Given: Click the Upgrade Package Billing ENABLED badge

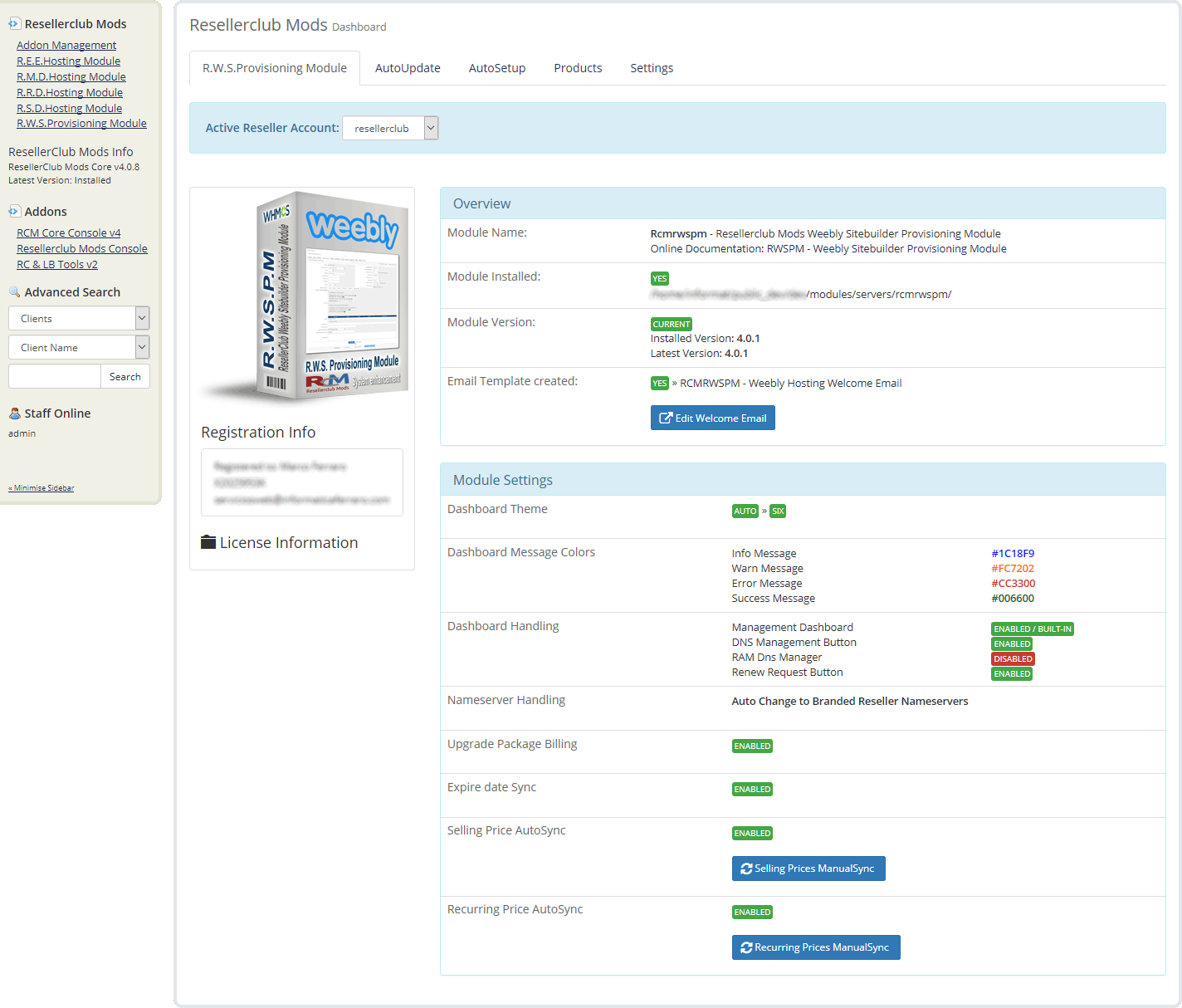Looking at the screenshot, I should [752, 746].
